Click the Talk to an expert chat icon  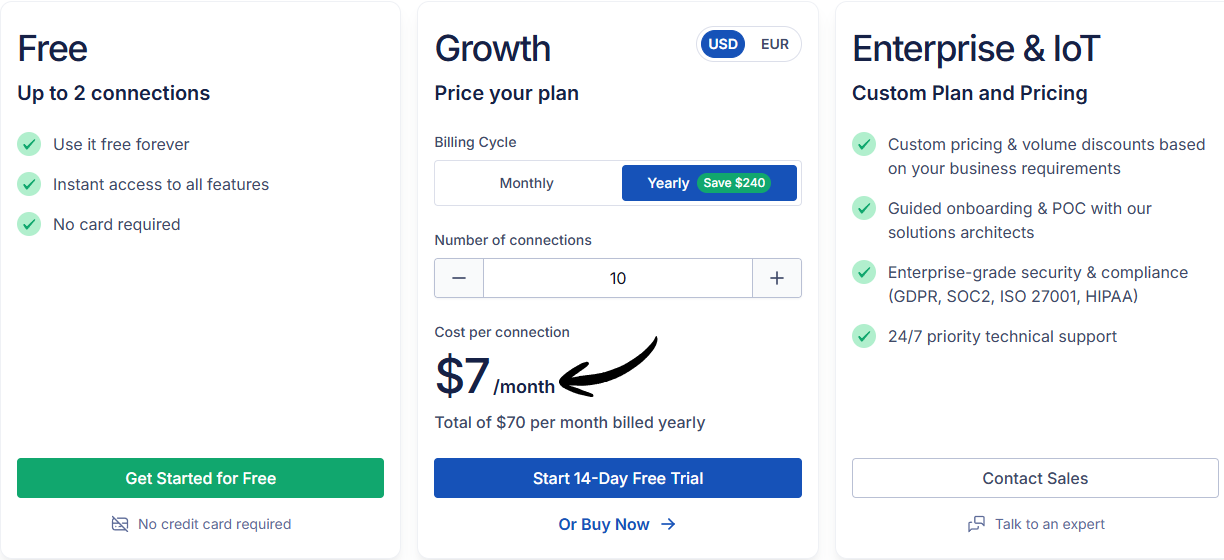click(976, 524)
